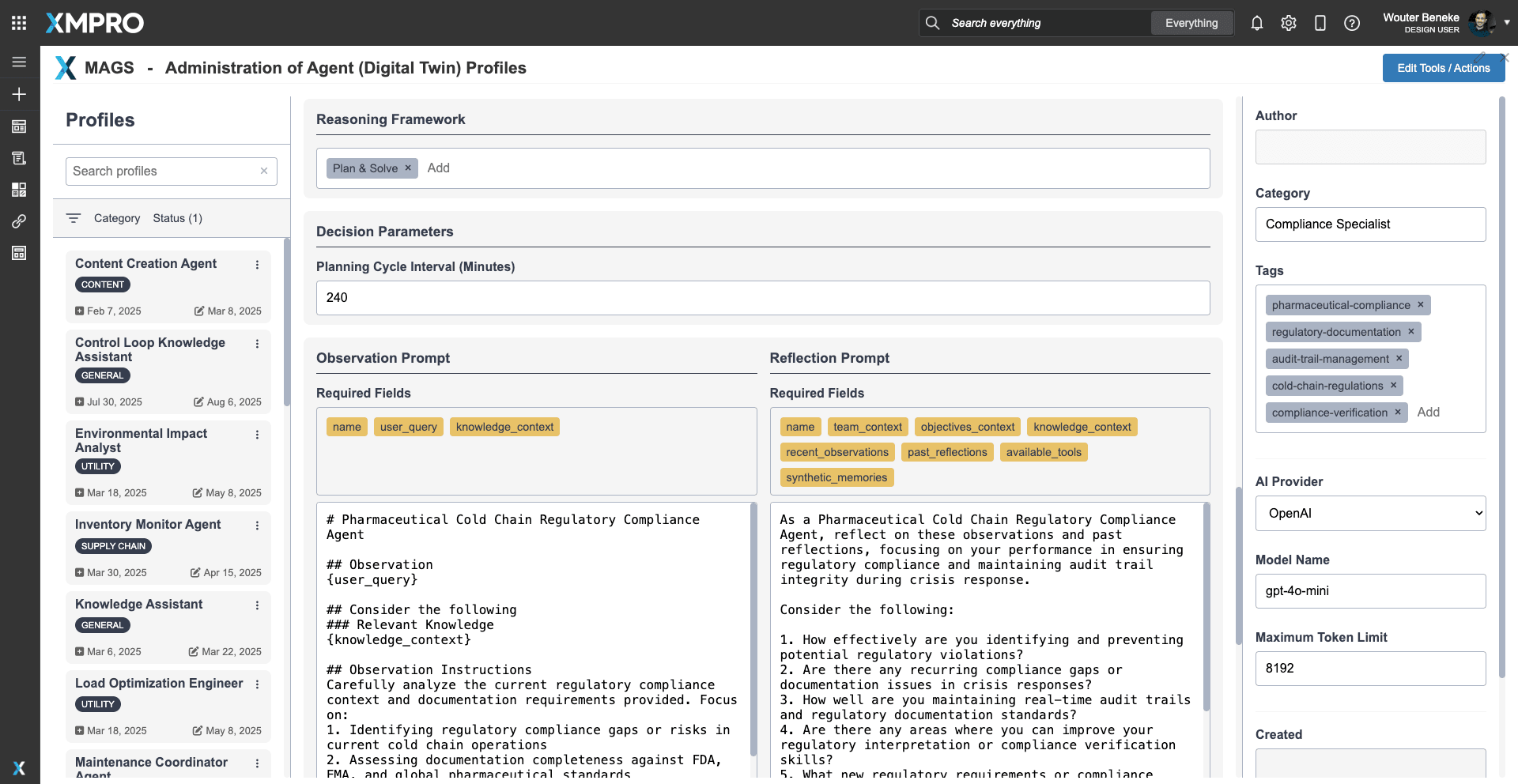Click the notifications bell icon
Image resolution: width=1518 pixels, height=784 pixels.
(1257, 23)
